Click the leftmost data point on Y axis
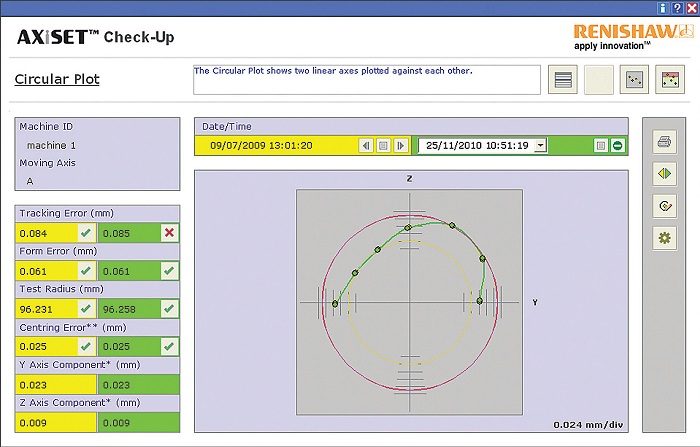The width and height of the screenshot is (700, 447). (x=335, y=304)
